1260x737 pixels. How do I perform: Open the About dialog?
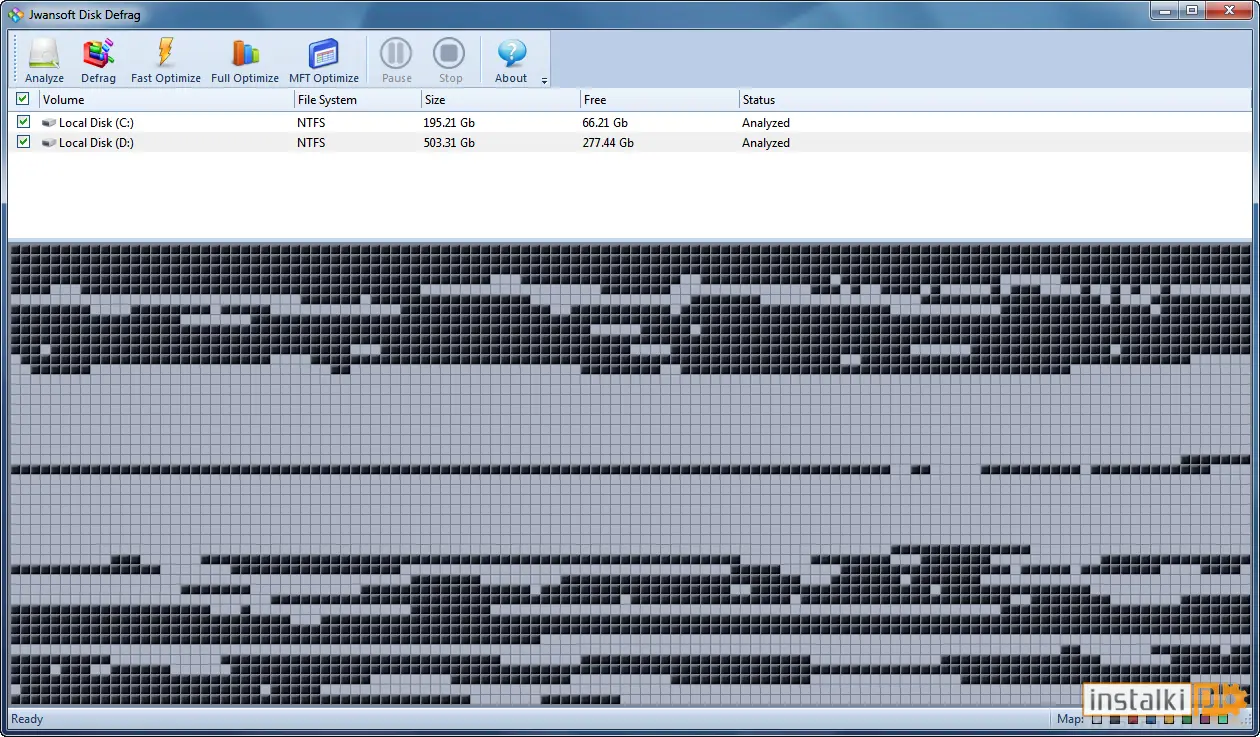pos(511,60)
